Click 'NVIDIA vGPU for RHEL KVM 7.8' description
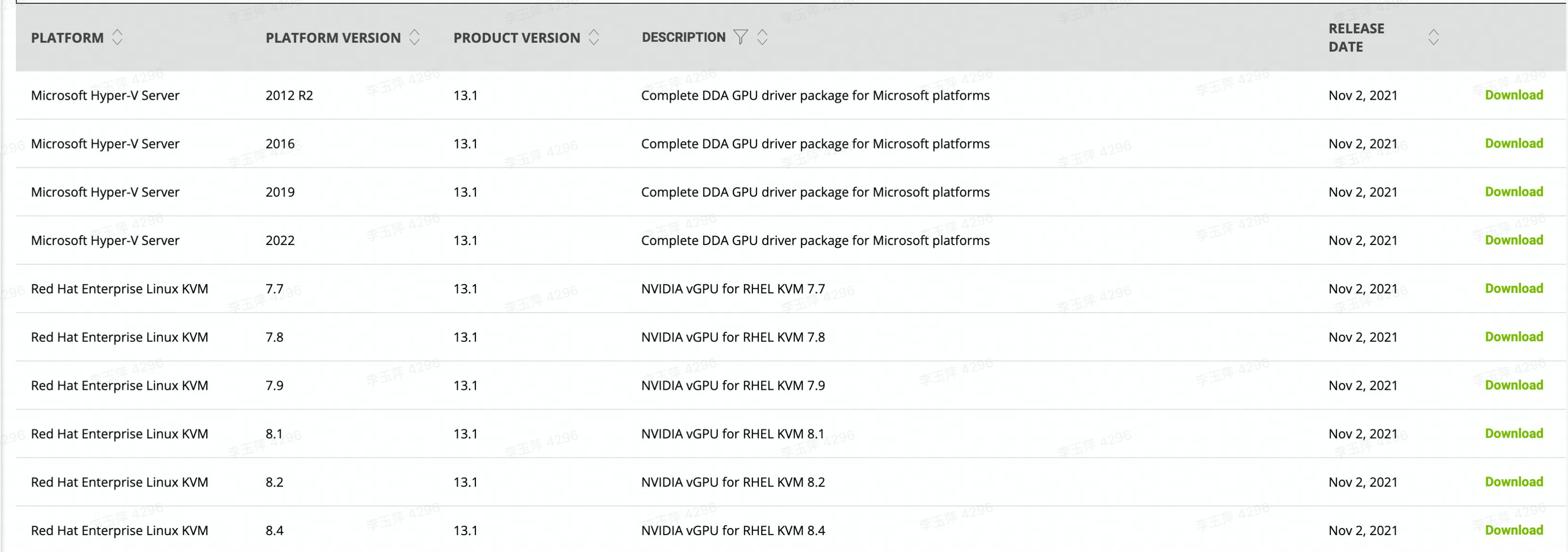The width and height of the screenshot is (1568, 552). point(733,337)
